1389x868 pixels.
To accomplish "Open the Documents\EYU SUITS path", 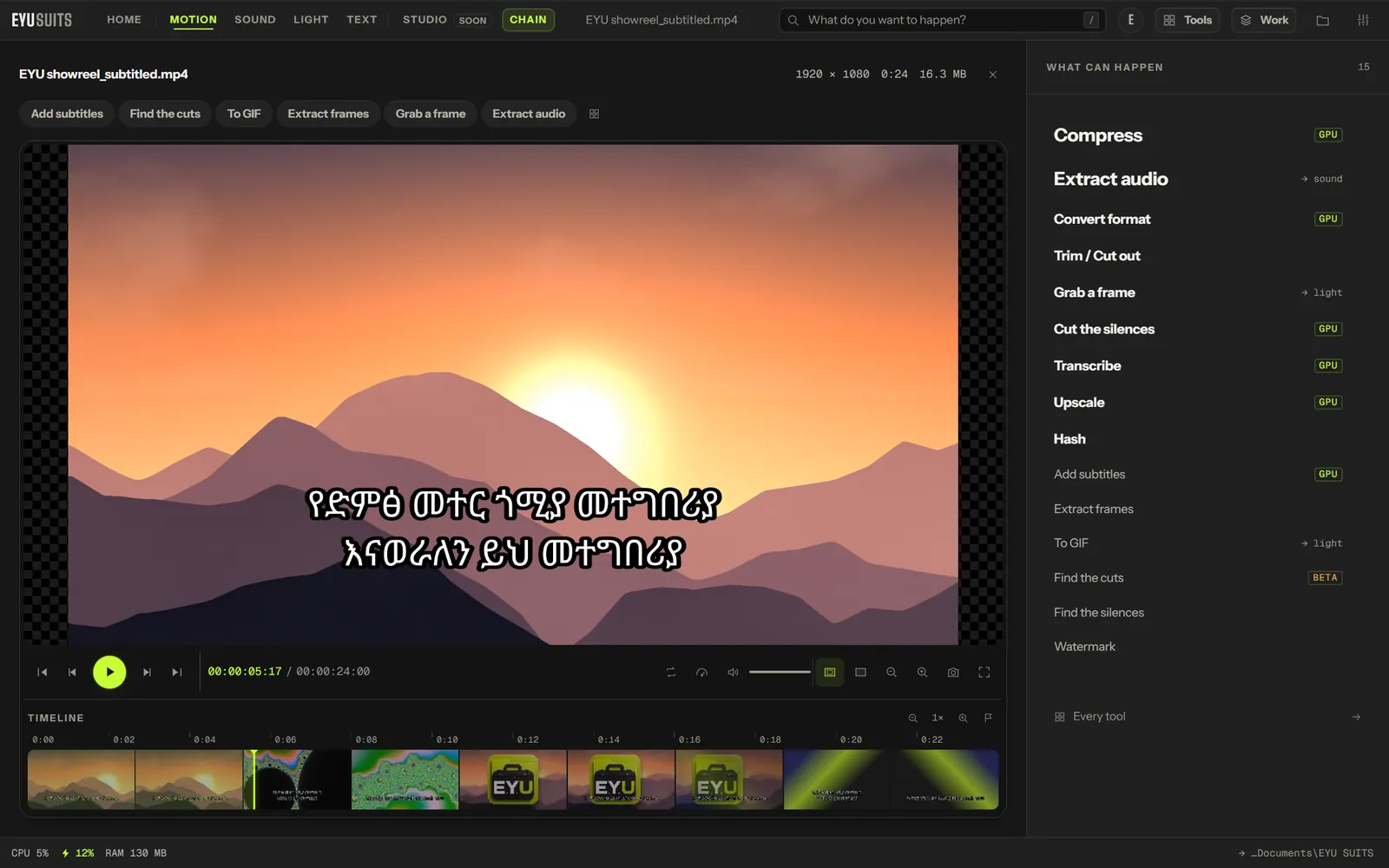I will pyautogui.click(x=1307, y=853).
